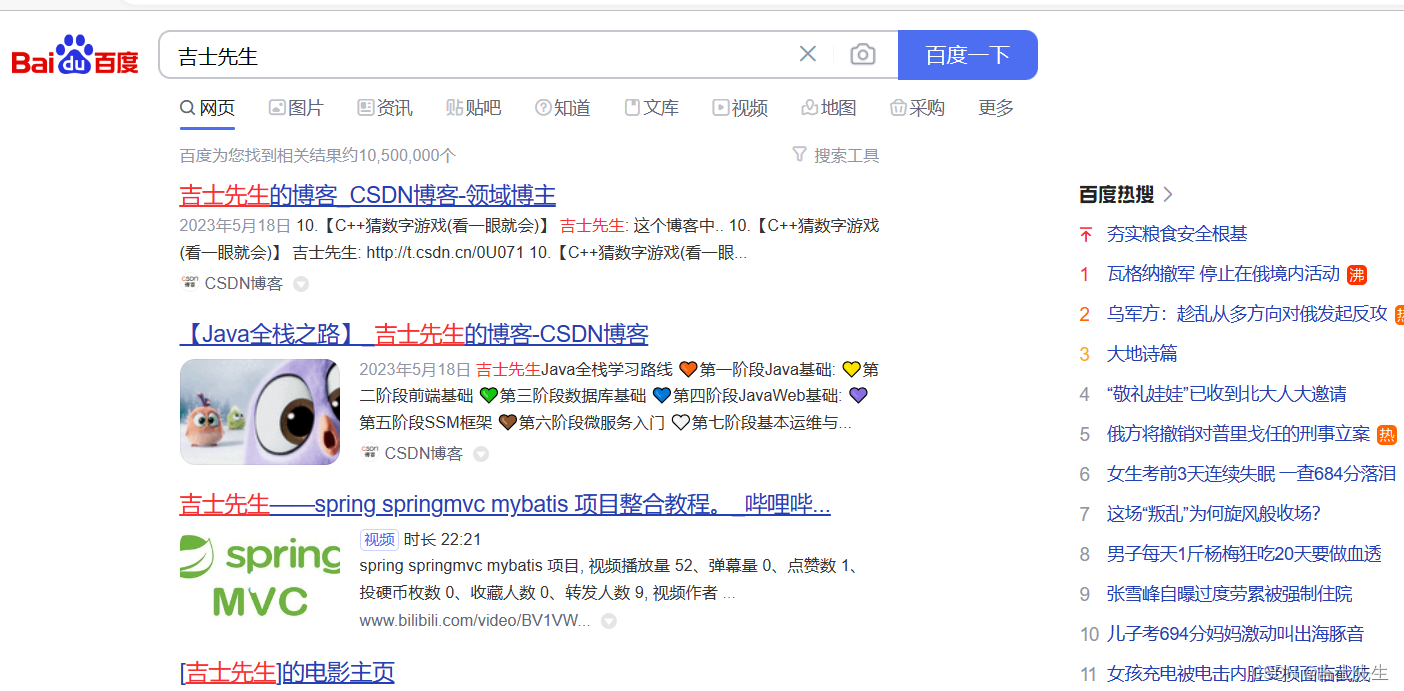Click the 百度一下 search button
1404x691 pixels.
pos(968,55)
